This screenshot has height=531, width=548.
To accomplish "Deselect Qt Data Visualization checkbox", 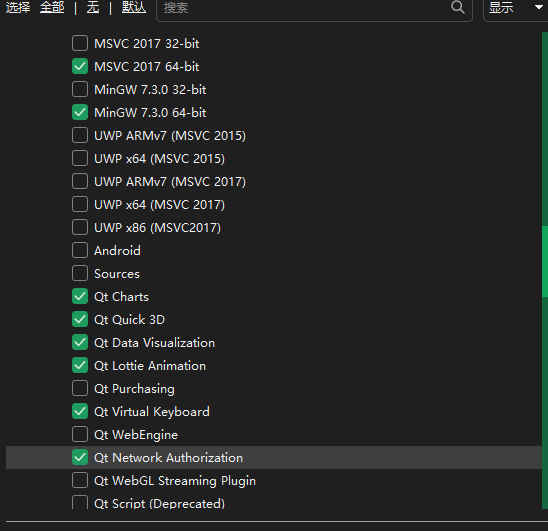I will click(x=80, y=343).
